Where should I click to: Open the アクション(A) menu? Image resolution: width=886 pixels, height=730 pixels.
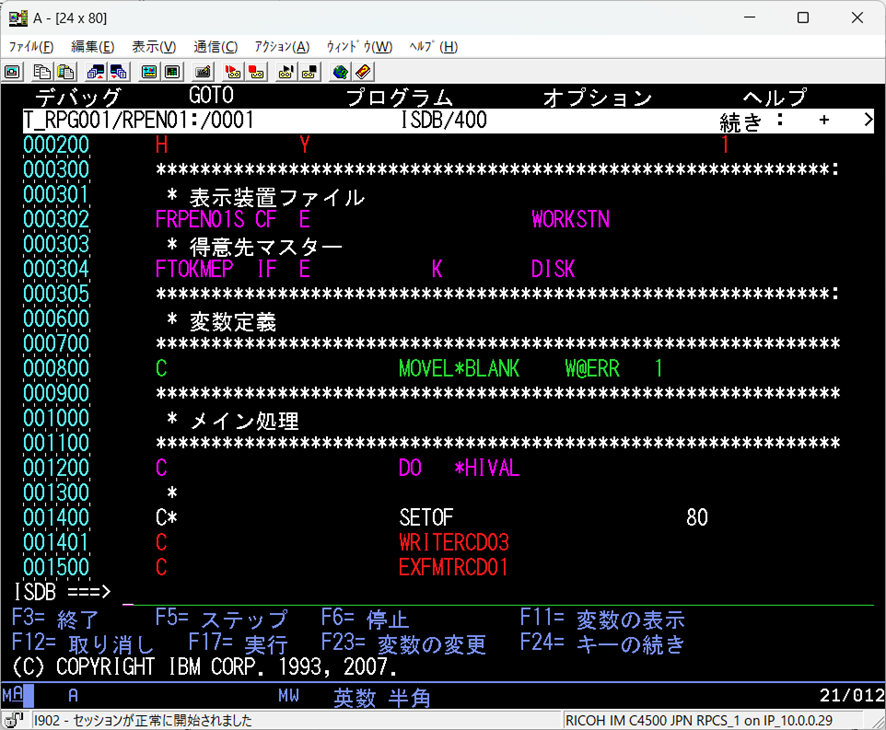pos(281,47)
